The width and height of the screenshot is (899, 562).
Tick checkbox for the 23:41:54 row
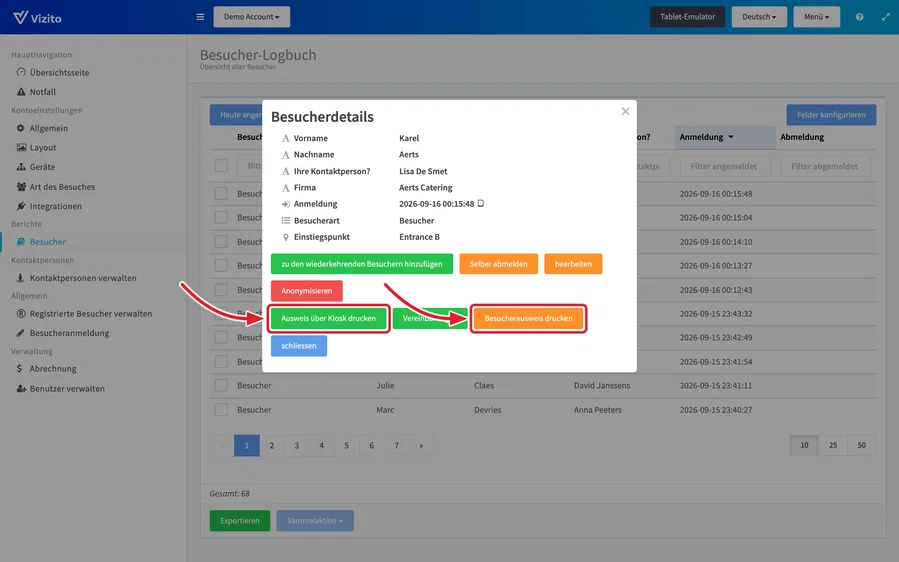tap(221, 362)
